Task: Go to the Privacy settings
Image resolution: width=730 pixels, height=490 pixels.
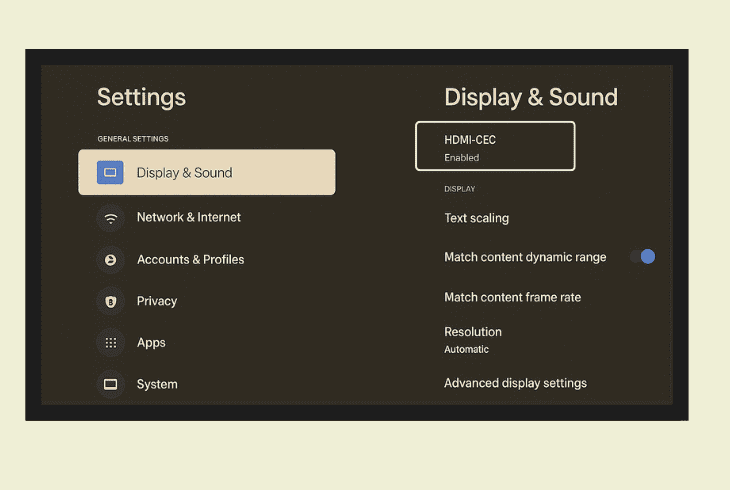Action: [157, 301]
